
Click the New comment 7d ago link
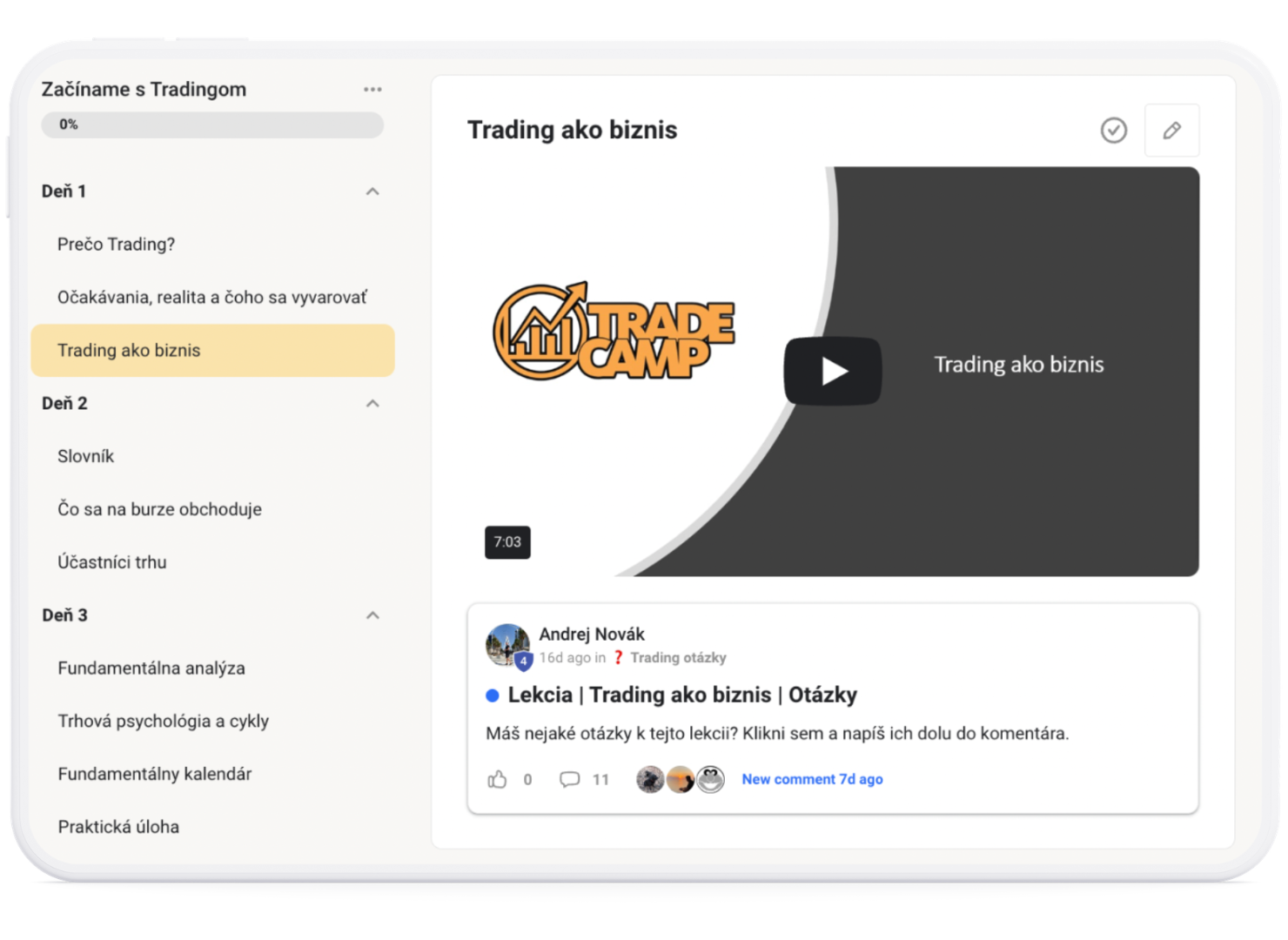tap(812, 780)
